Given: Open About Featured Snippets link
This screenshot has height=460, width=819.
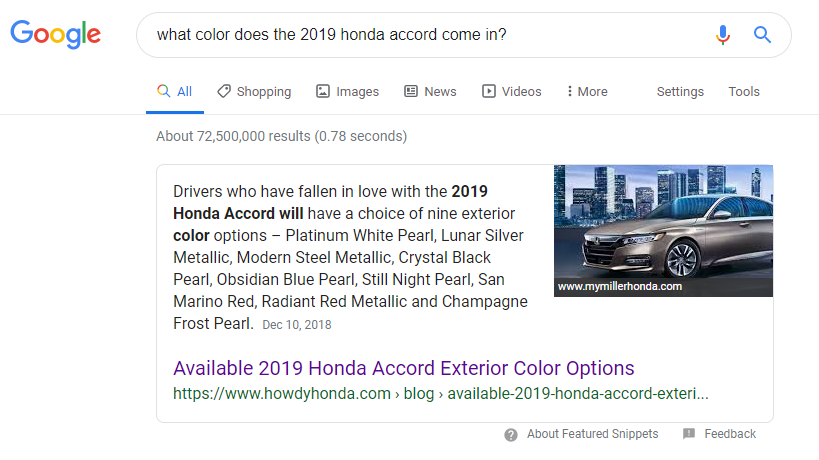Looking at the screenshot, I should pyautogui.click(x=592, y=434).
